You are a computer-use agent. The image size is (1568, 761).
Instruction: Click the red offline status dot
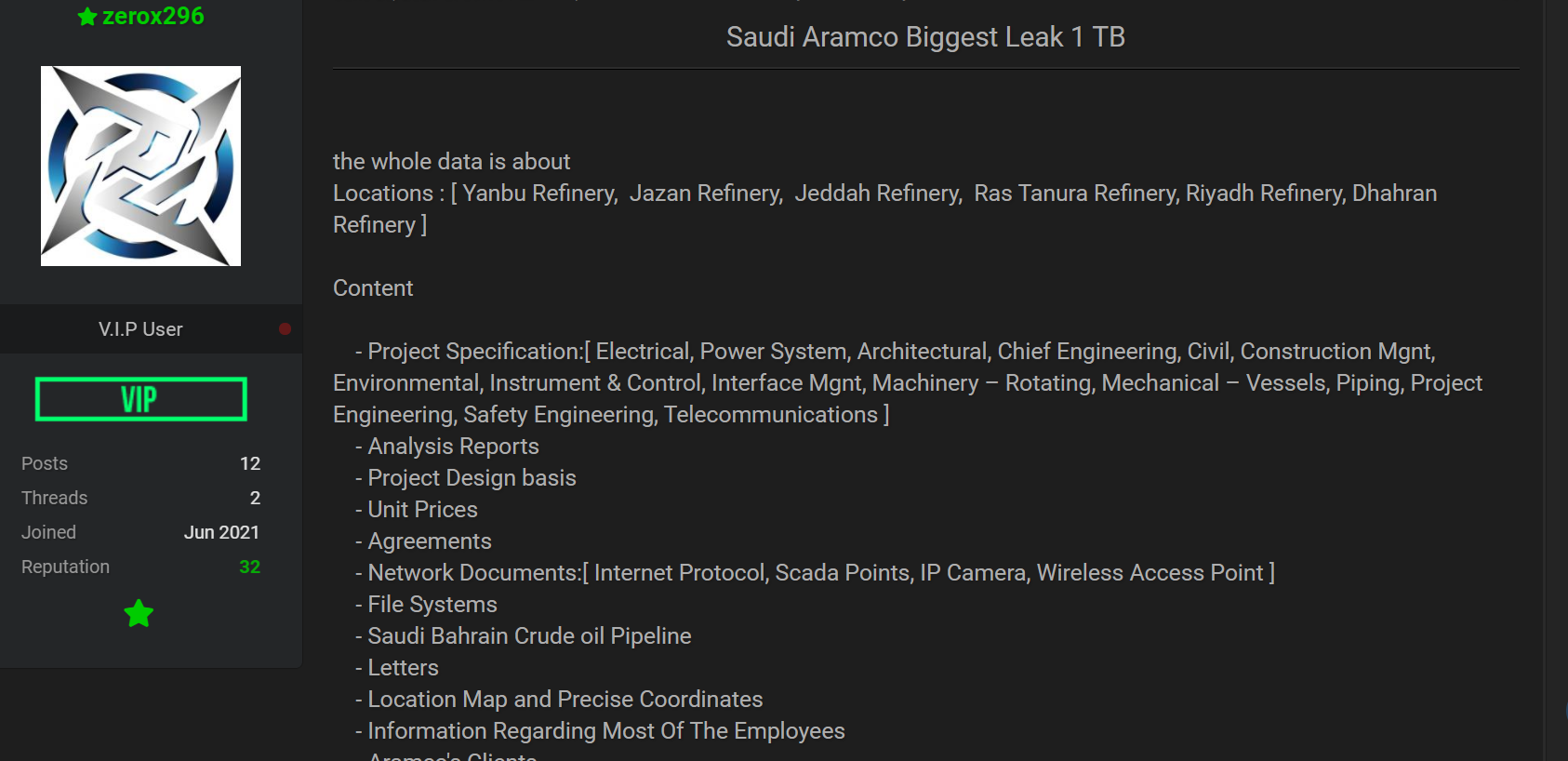pyautogui.click(x=285, y=328)
